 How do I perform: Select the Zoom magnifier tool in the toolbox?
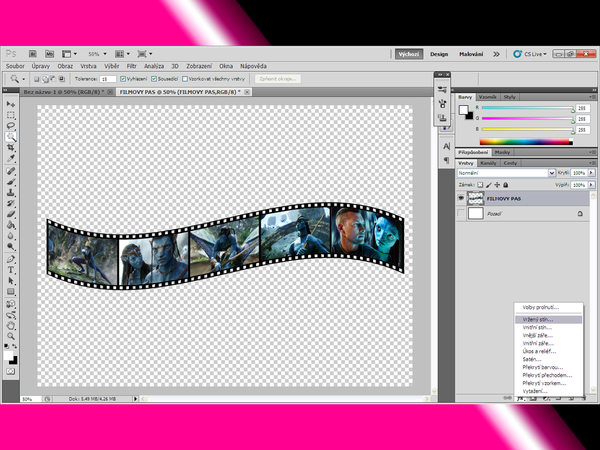tap(12, 336)
